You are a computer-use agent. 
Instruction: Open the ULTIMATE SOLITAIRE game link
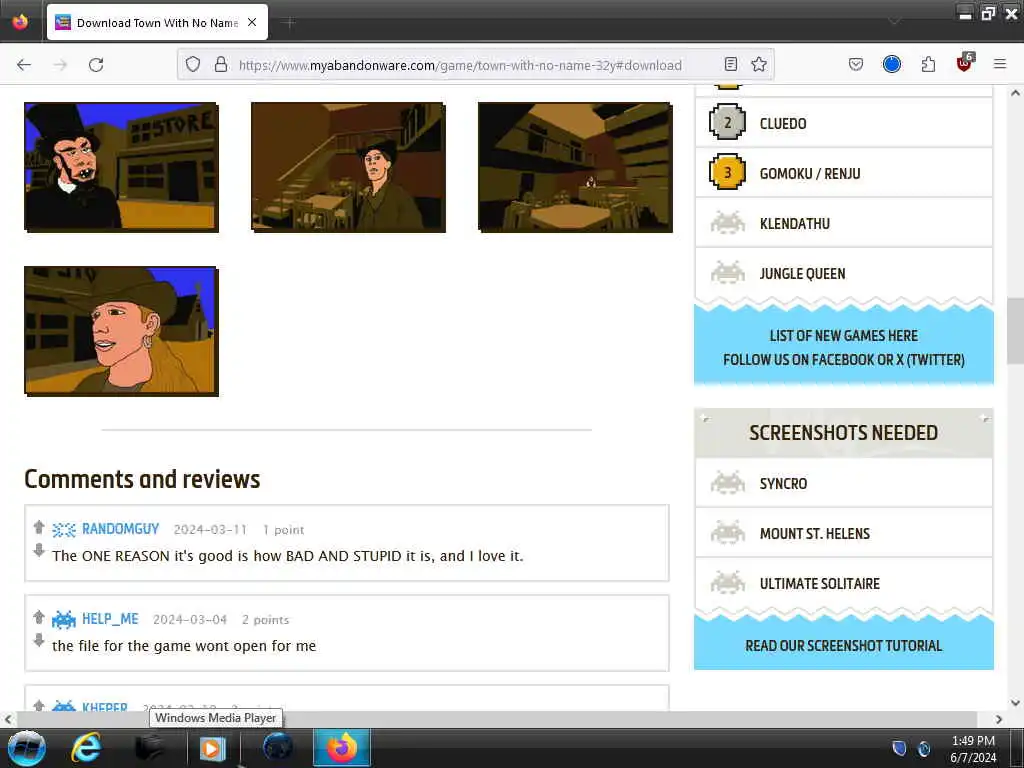(x=820, y=584)
